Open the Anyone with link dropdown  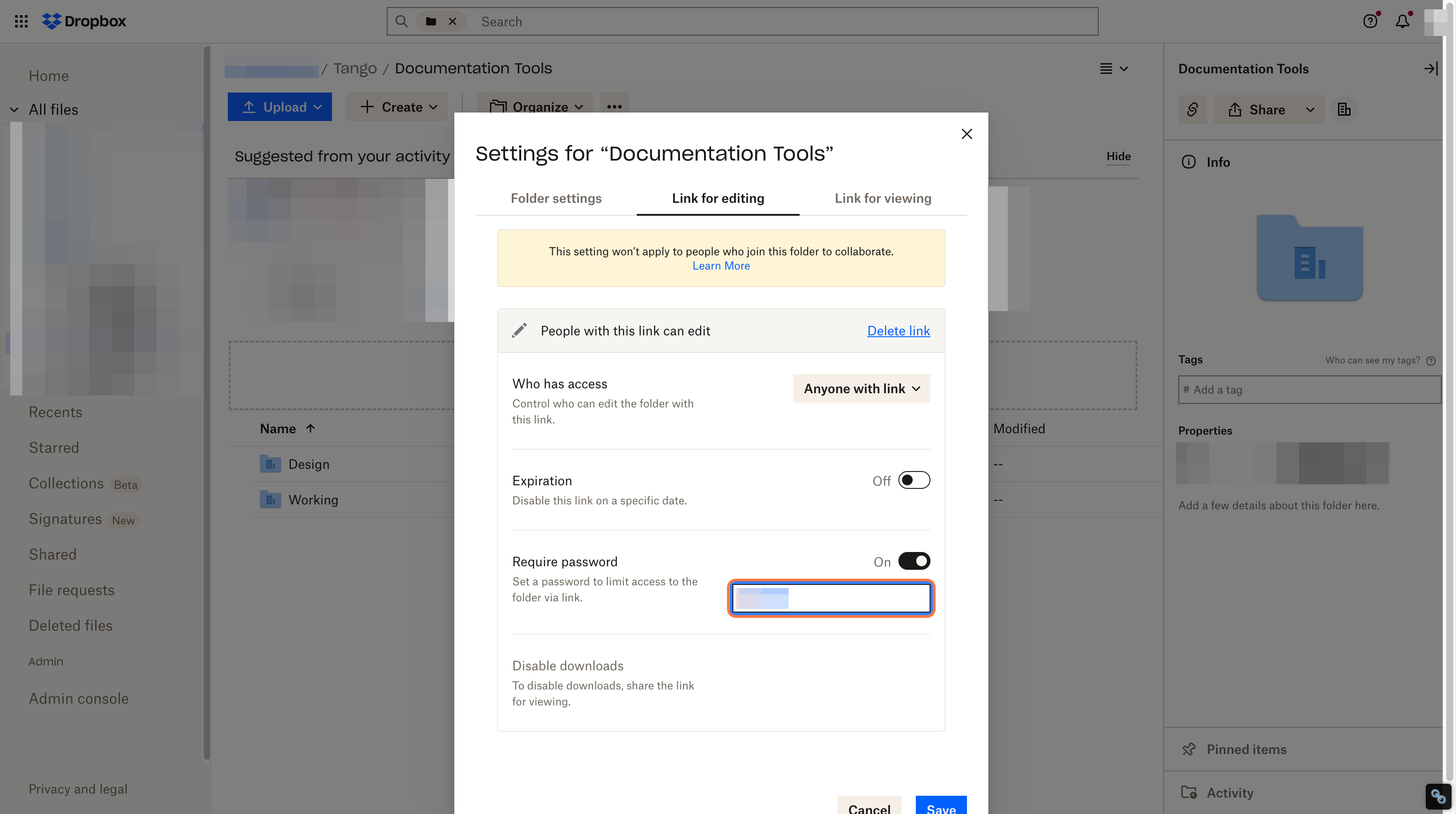click(x=861, y=389)
